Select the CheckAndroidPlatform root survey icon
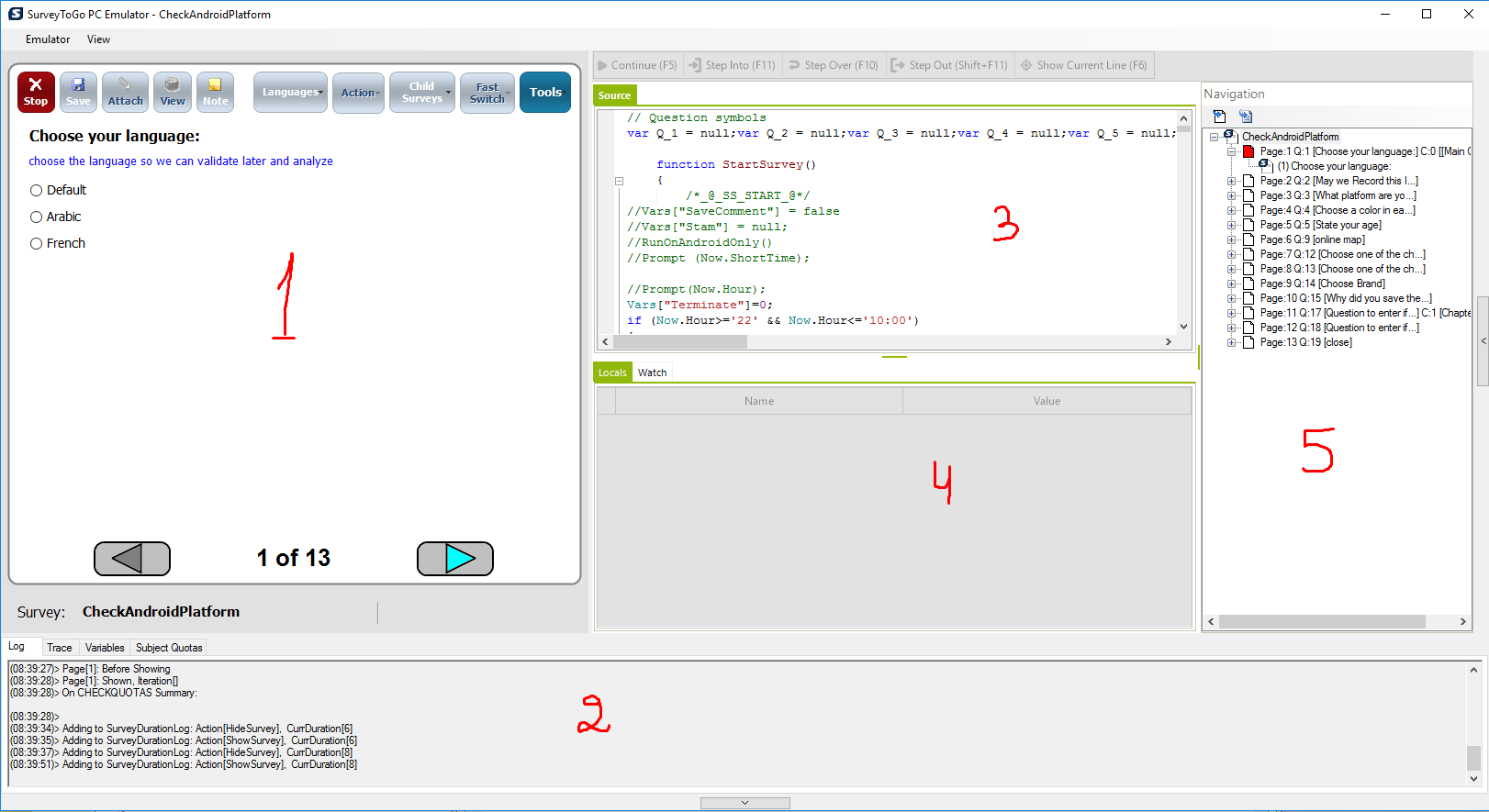The width and height of the screenshot is (1489, 812). click(1229, 136)
